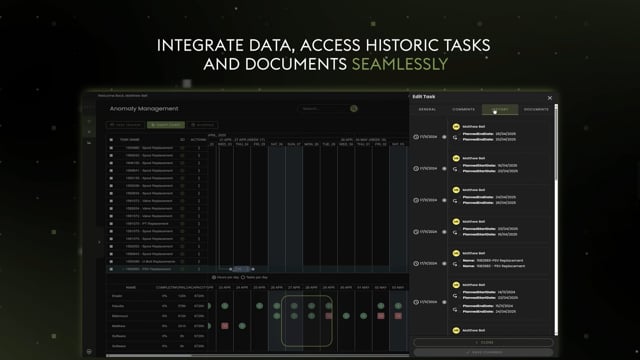Click the red overload square in the Matthew row
640x360 pixels.
coord(224,326)
